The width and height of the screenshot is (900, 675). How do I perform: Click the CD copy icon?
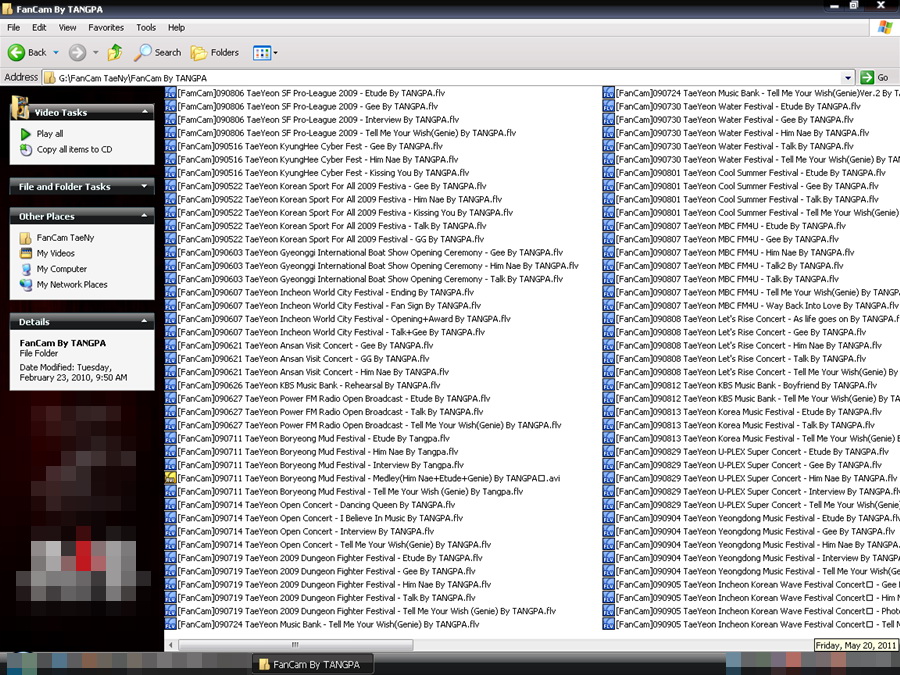tap(26, 149)
